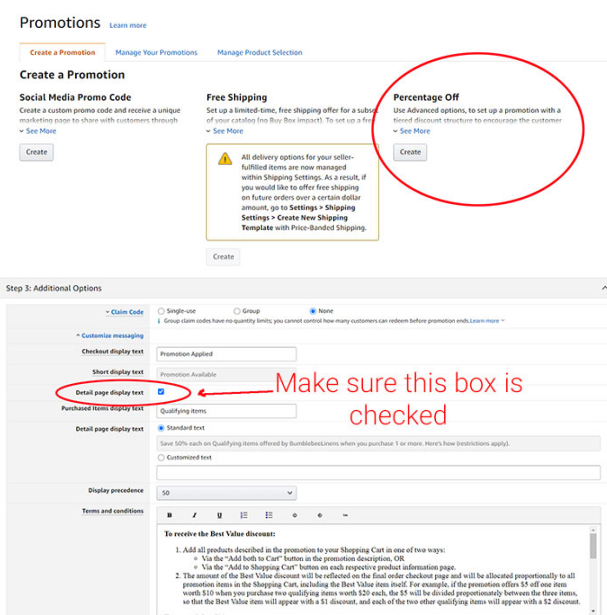Click the 'Short display text' label
This screenshot has width=607, height=615.
118,372
